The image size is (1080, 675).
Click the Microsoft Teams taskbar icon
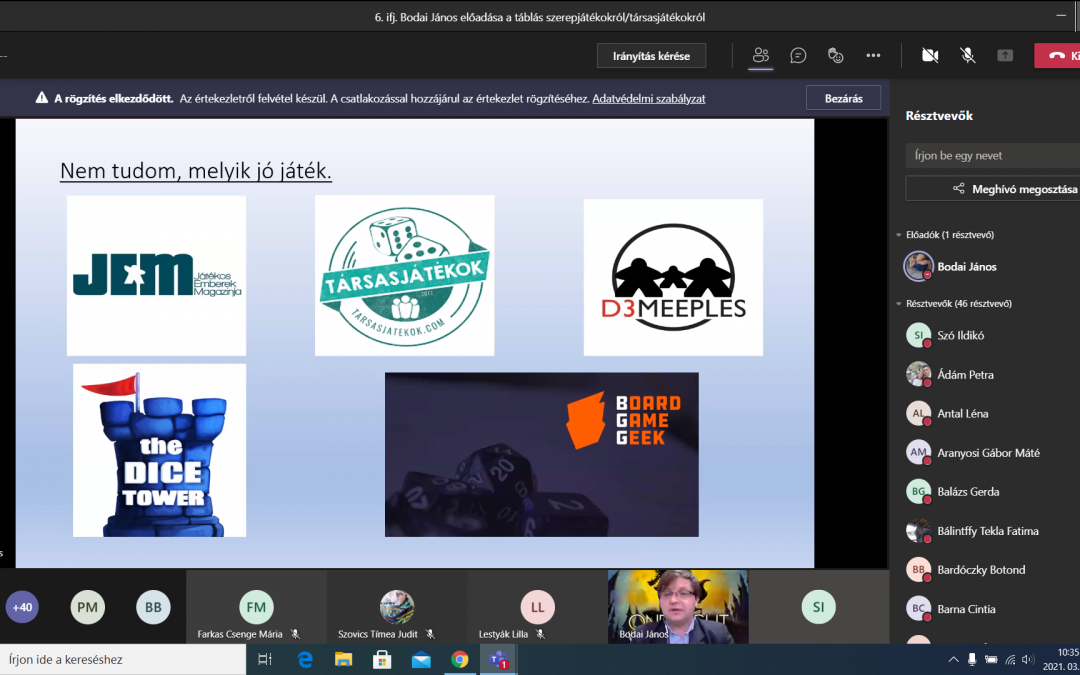point(498,660)
